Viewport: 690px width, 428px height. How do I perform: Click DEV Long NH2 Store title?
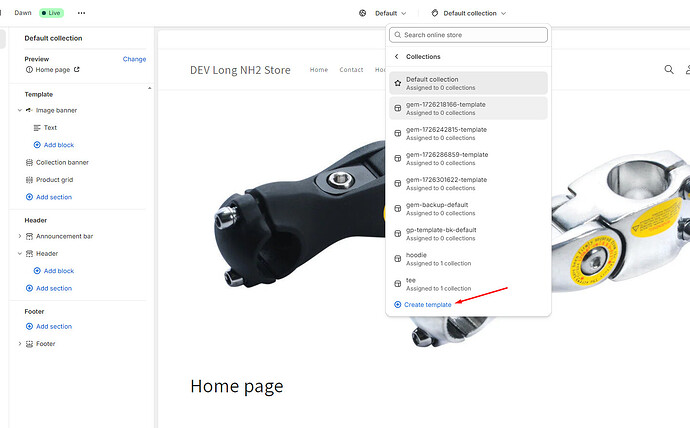coord(240,70)
